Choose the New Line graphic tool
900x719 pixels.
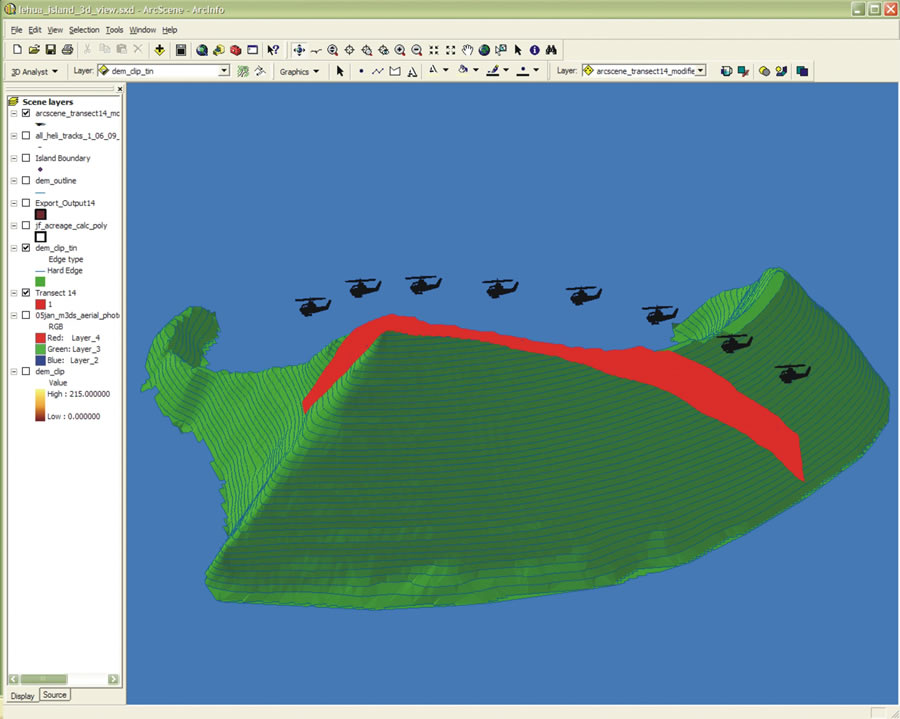click(x=377, y=71)
